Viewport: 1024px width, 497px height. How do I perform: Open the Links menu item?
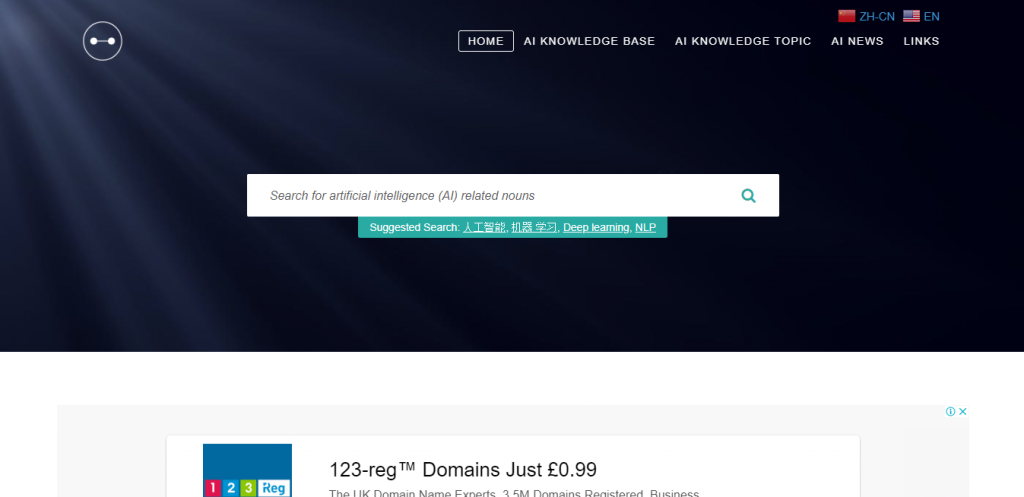click(921, 41)
